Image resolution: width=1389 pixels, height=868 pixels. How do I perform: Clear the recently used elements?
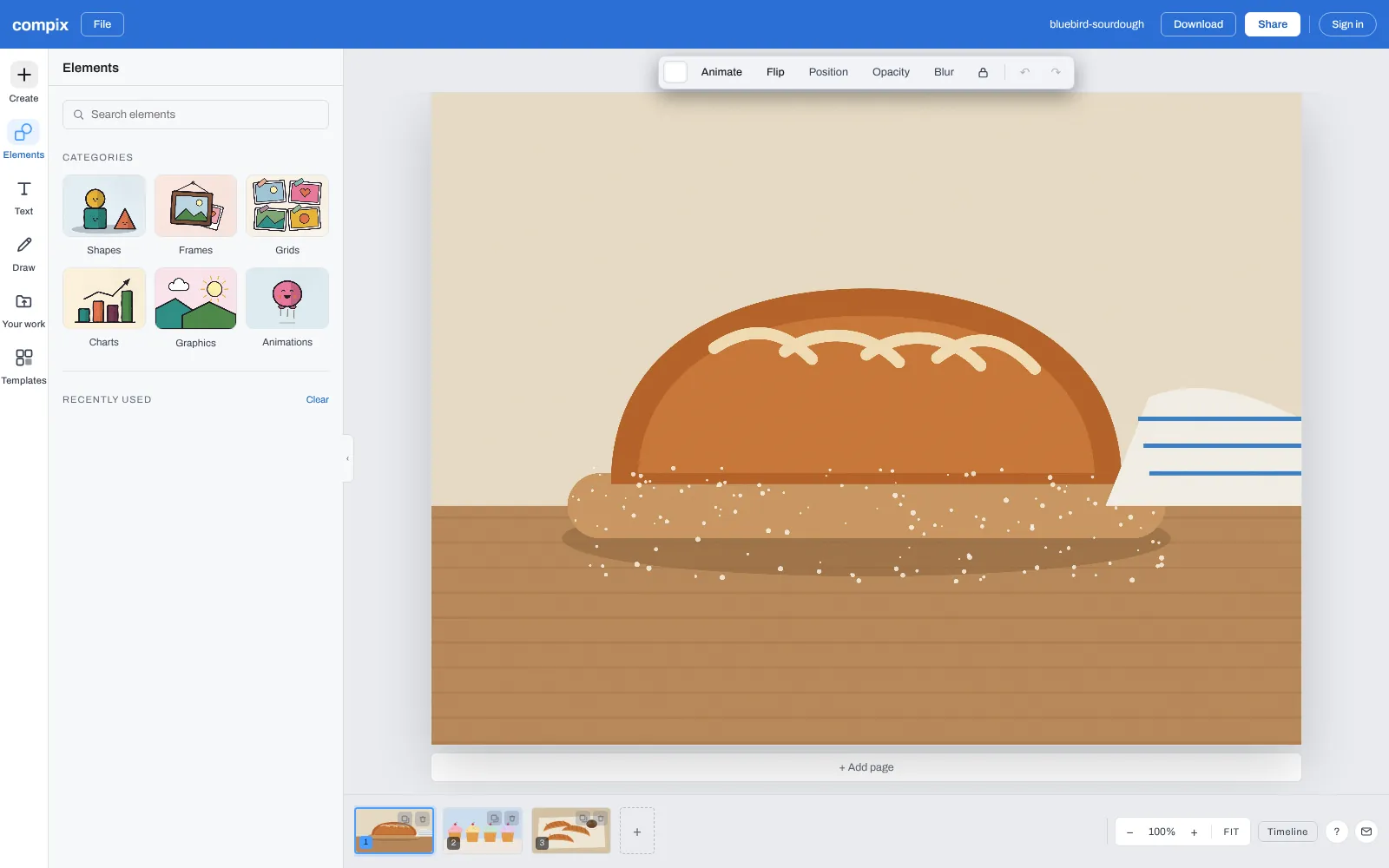click(317, 400)
